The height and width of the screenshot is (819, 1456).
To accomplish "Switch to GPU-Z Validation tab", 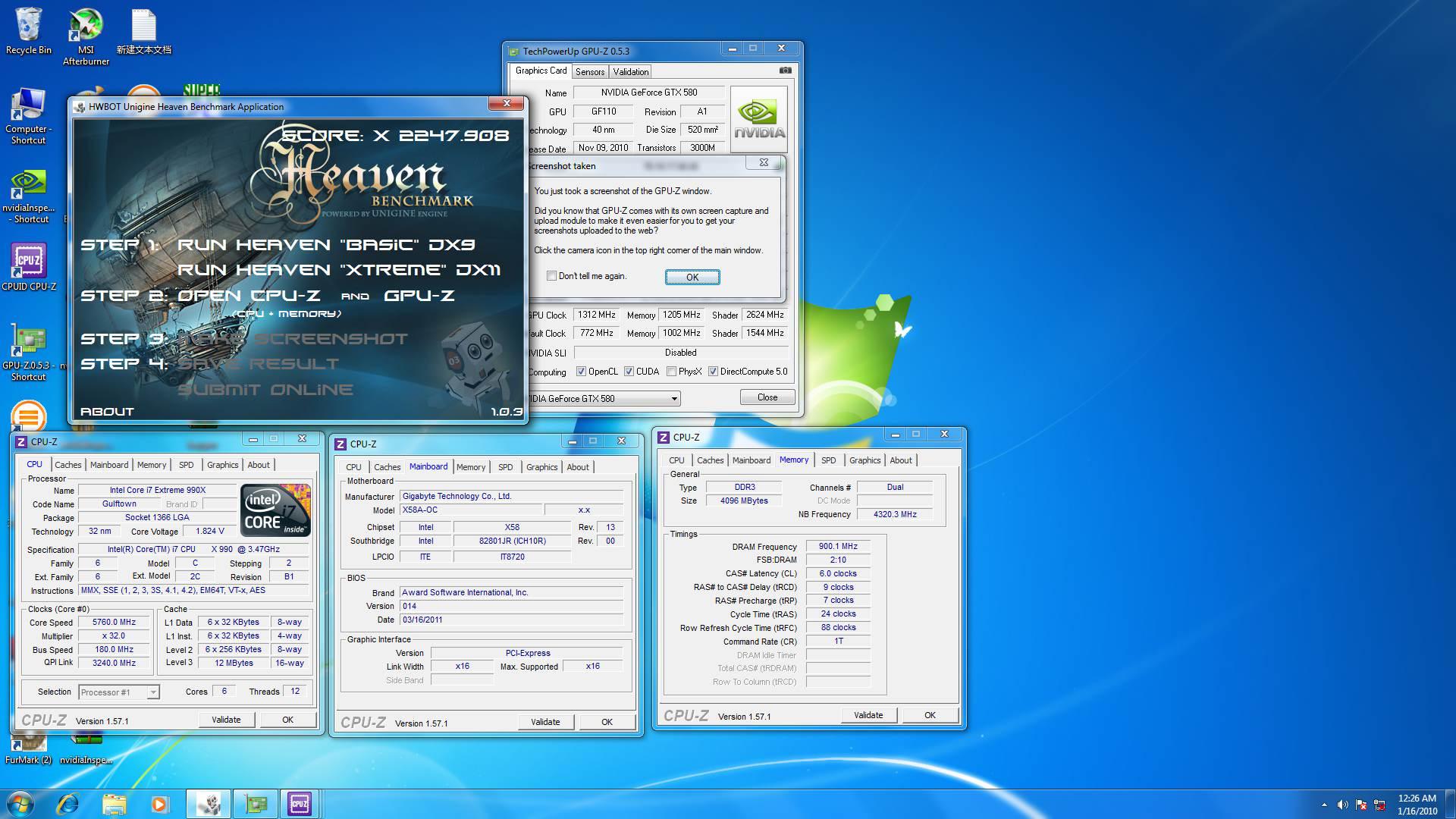I will [630, 72].
